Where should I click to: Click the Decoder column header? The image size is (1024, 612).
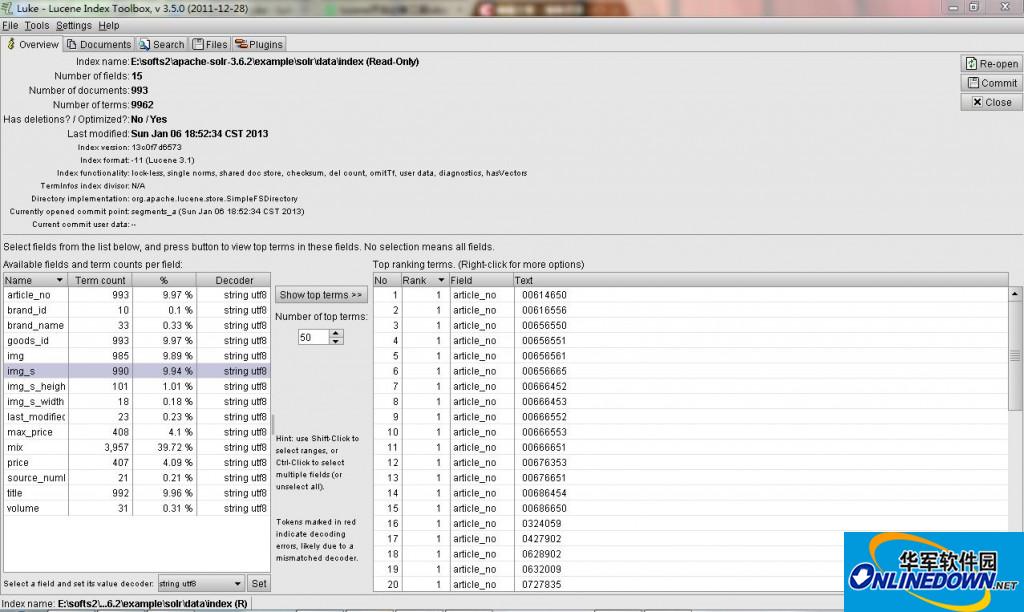click(234, 280)
